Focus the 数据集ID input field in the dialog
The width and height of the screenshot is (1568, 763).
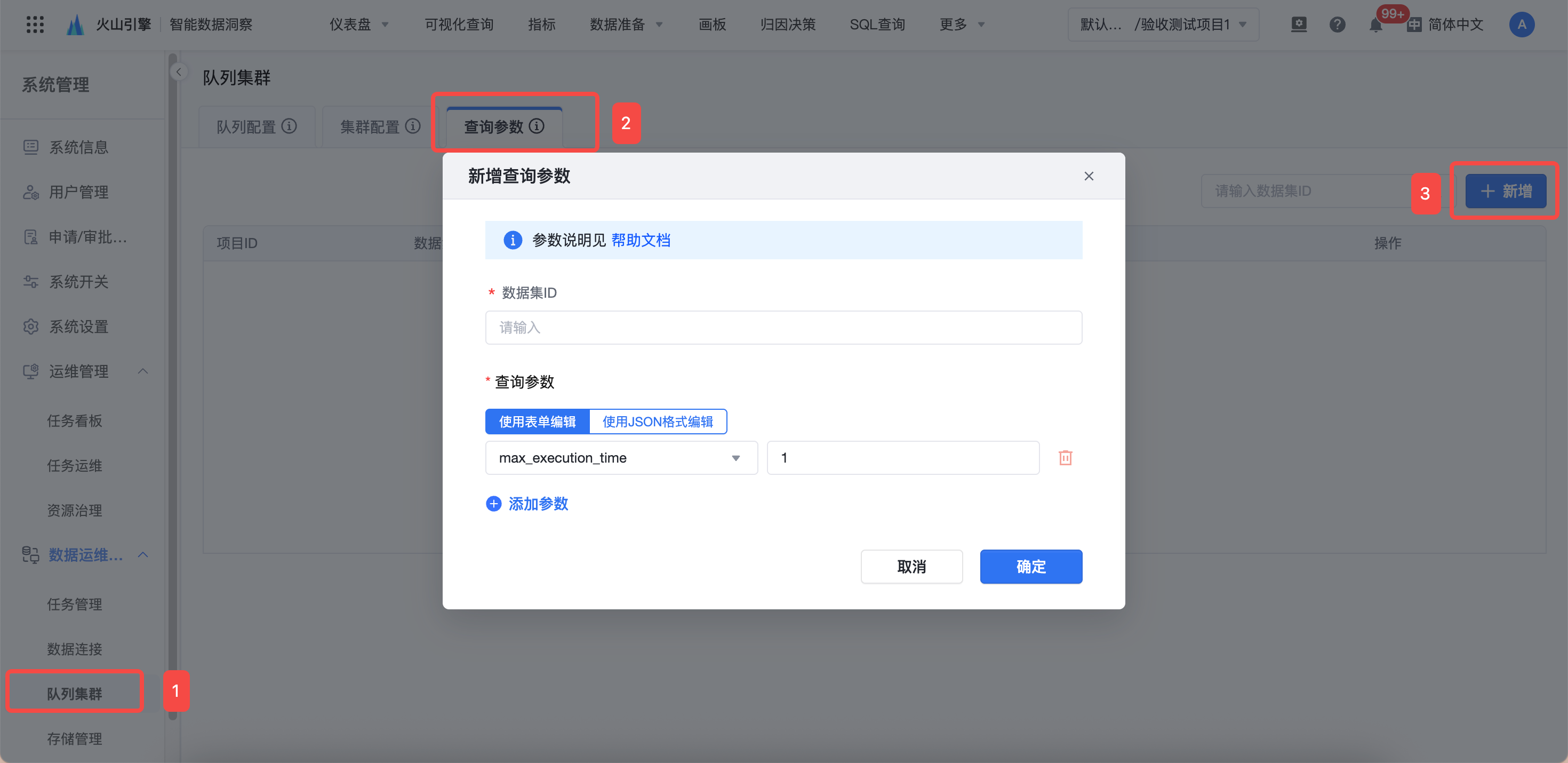coord(783,328)
